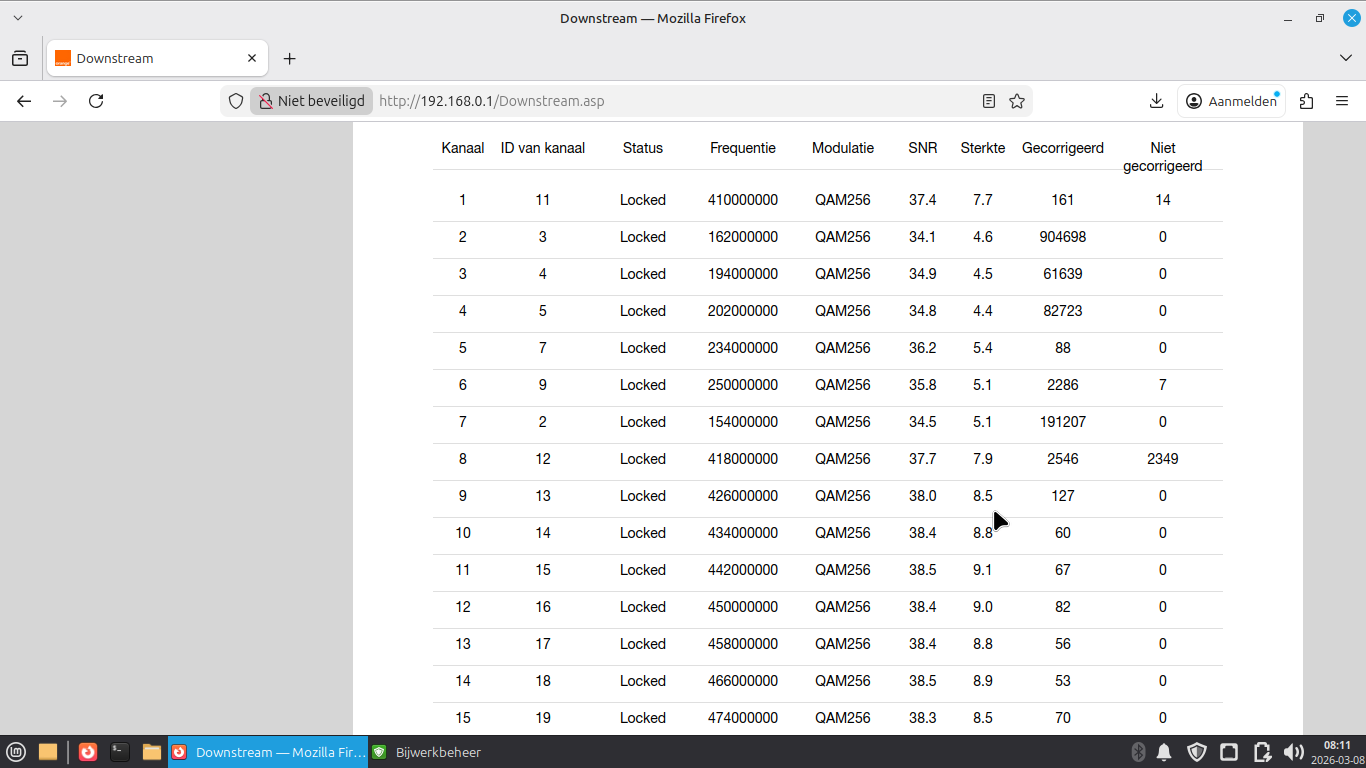Switch to Downstream Firefox taskbar window
1366x768 pixels.
point(268,752)
